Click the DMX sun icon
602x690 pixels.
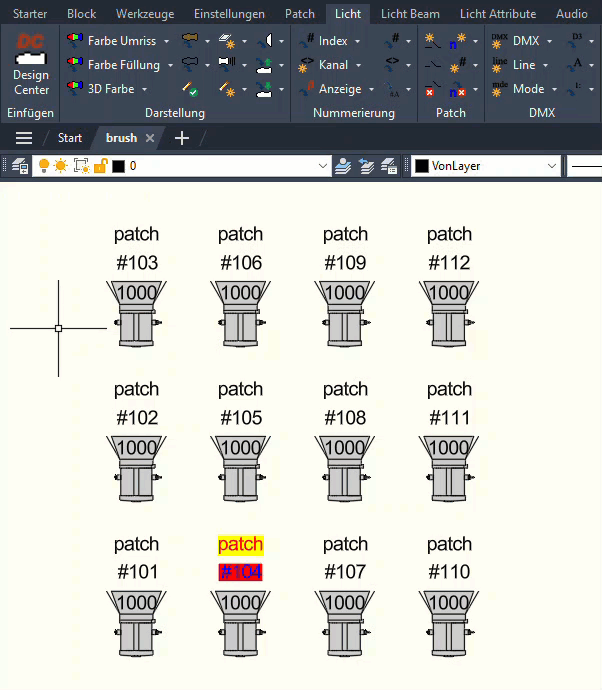pyautogui.click(x=499, y=40)
